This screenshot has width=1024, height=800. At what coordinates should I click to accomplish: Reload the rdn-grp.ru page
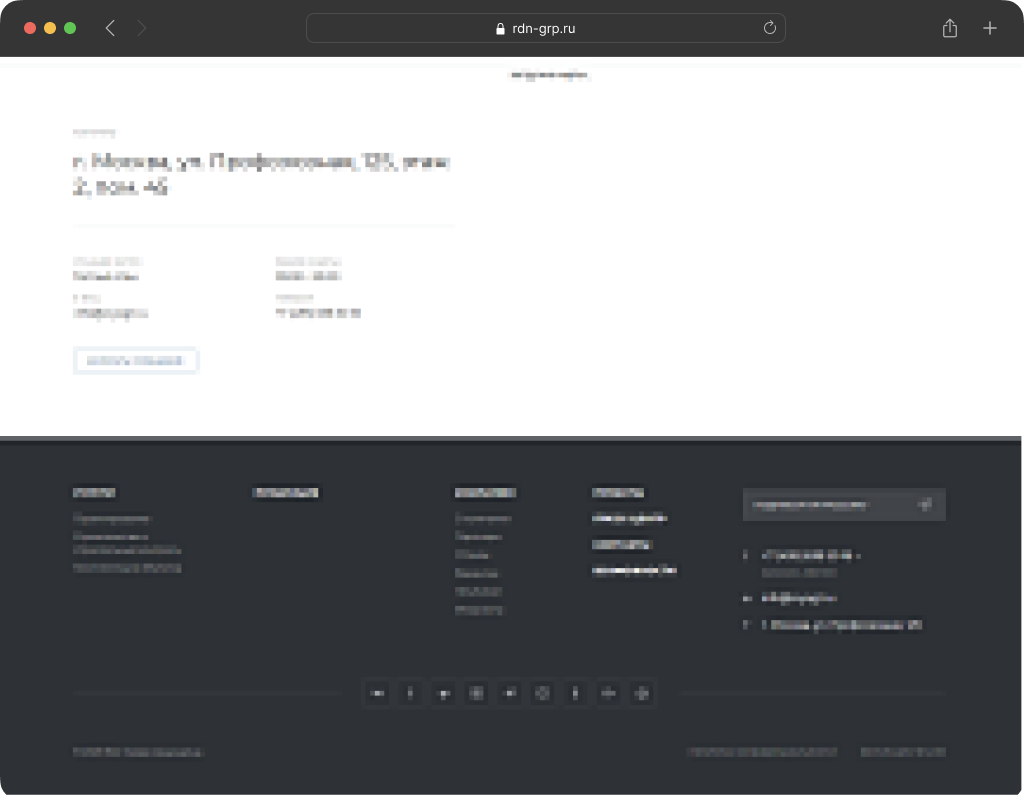pos(769,28)
